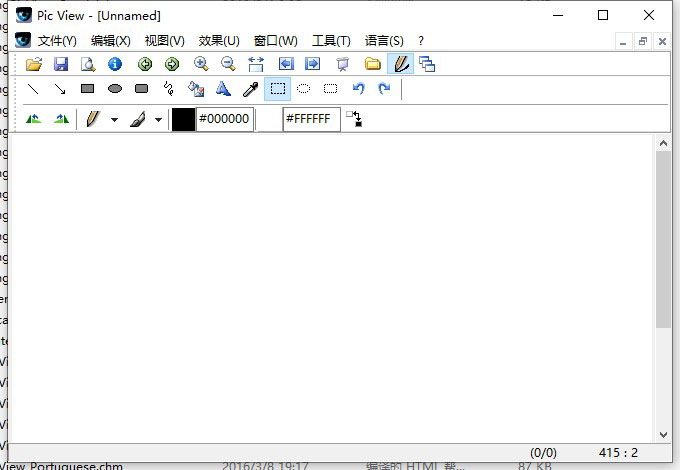Image resolution: width=680 pixels, height=470 pixels.
Task: Click the vertical scrollbar up arrow
Action: tap(663, 143)
